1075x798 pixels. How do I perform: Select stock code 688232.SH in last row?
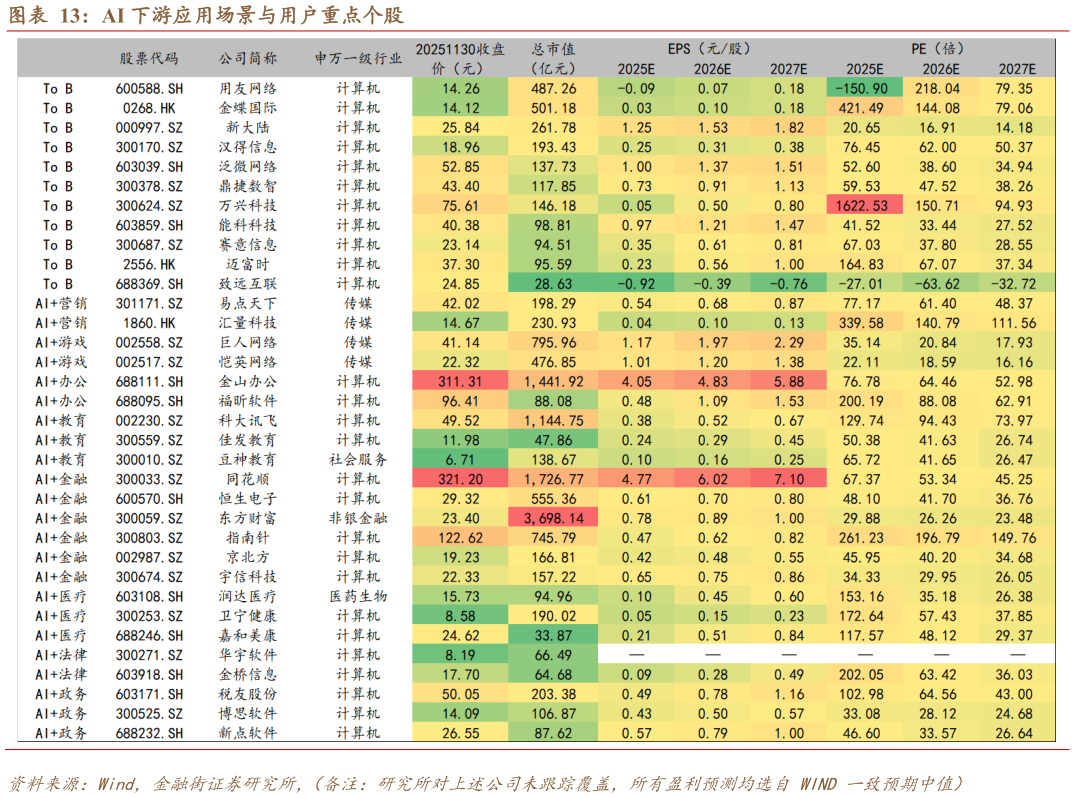click(x=149, y=733)
